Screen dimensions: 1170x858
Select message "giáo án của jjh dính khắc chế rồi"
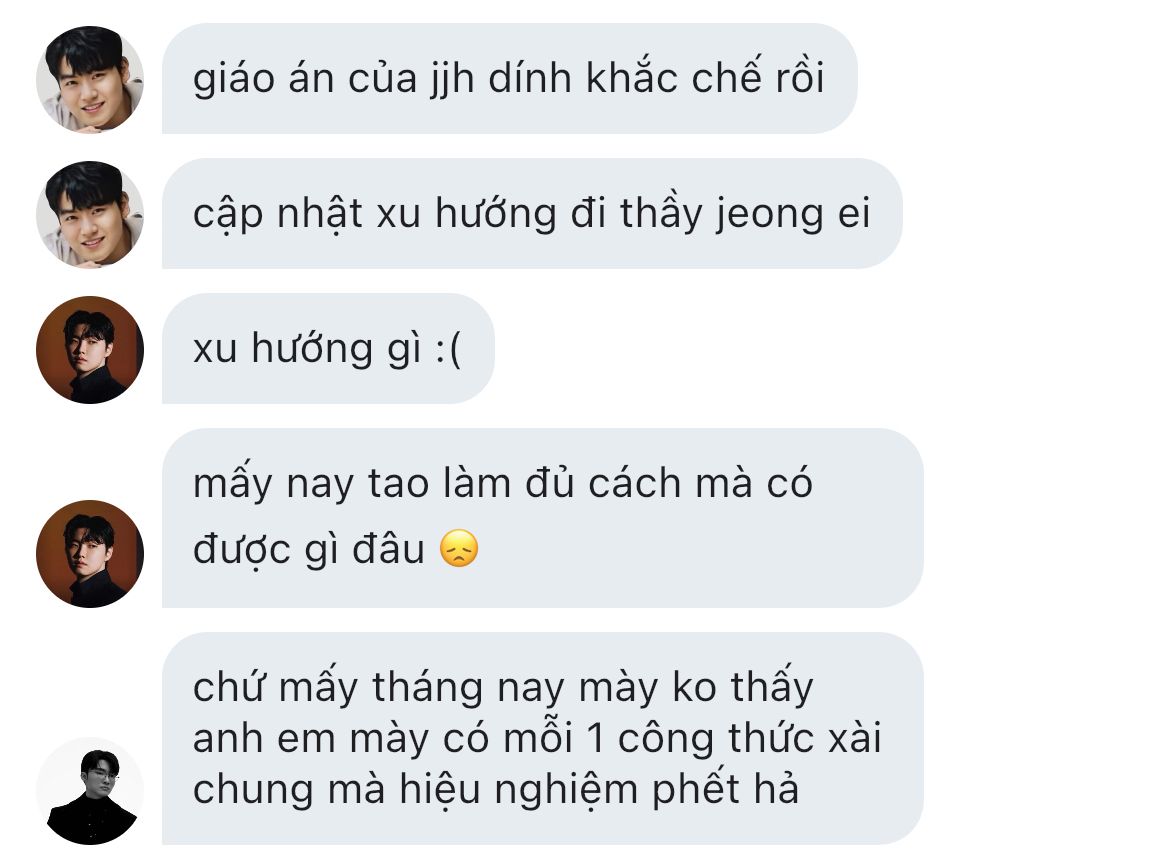510,78
